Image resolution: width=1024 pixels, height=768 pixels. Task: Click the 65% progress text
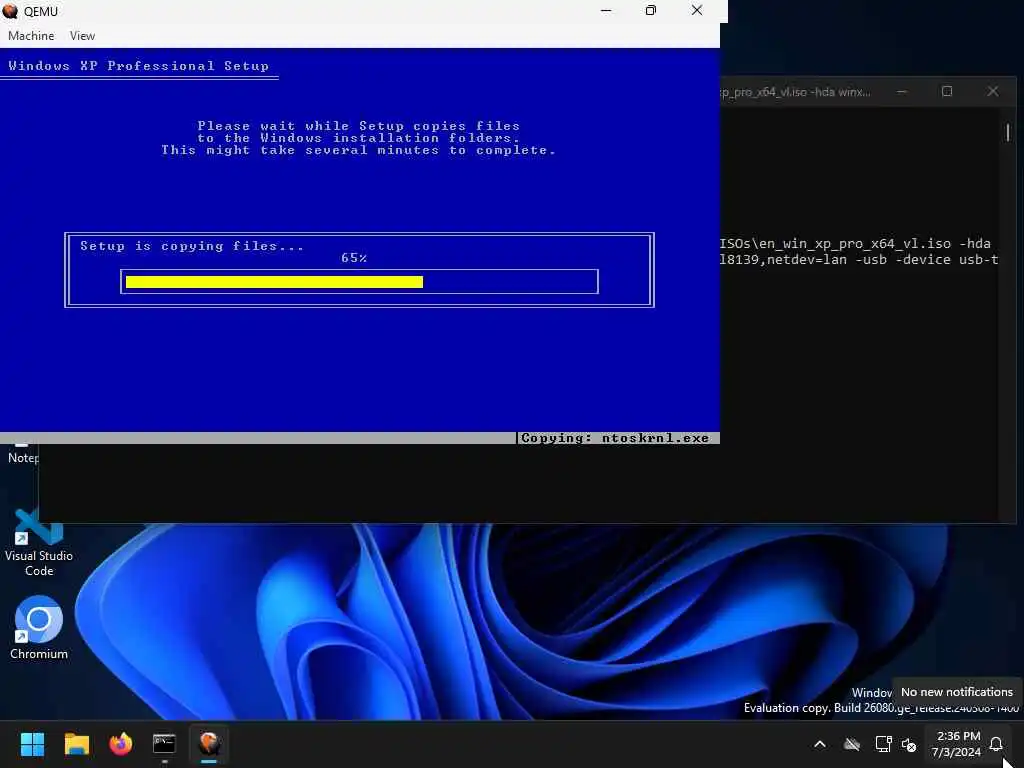click(x=354, y=258)
